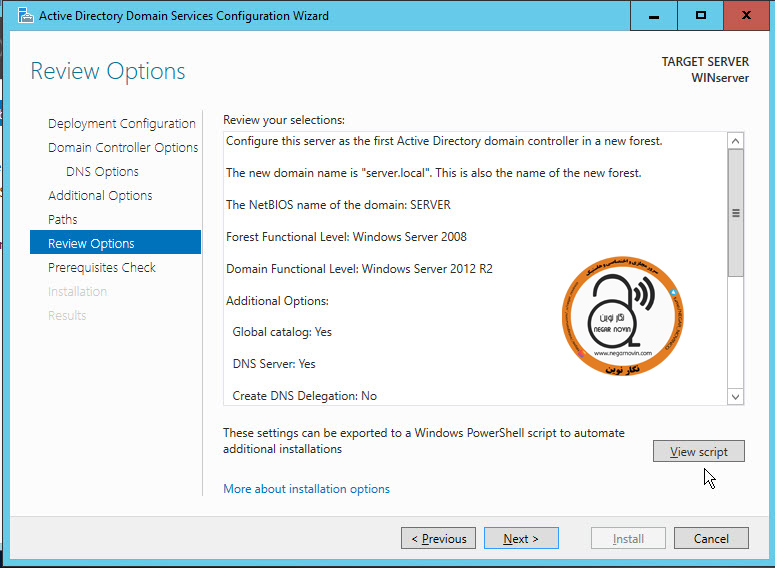Select Review Options step
The width and height of the screenshot is (775, 568).
click(116, 242)
